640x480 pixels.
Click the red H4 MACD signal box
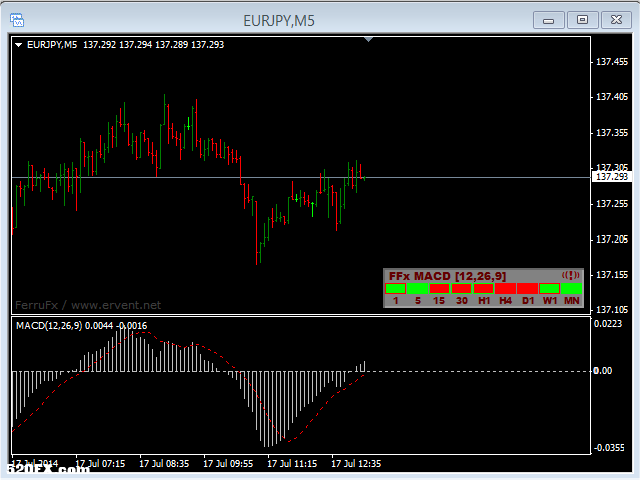pos(506,289)
